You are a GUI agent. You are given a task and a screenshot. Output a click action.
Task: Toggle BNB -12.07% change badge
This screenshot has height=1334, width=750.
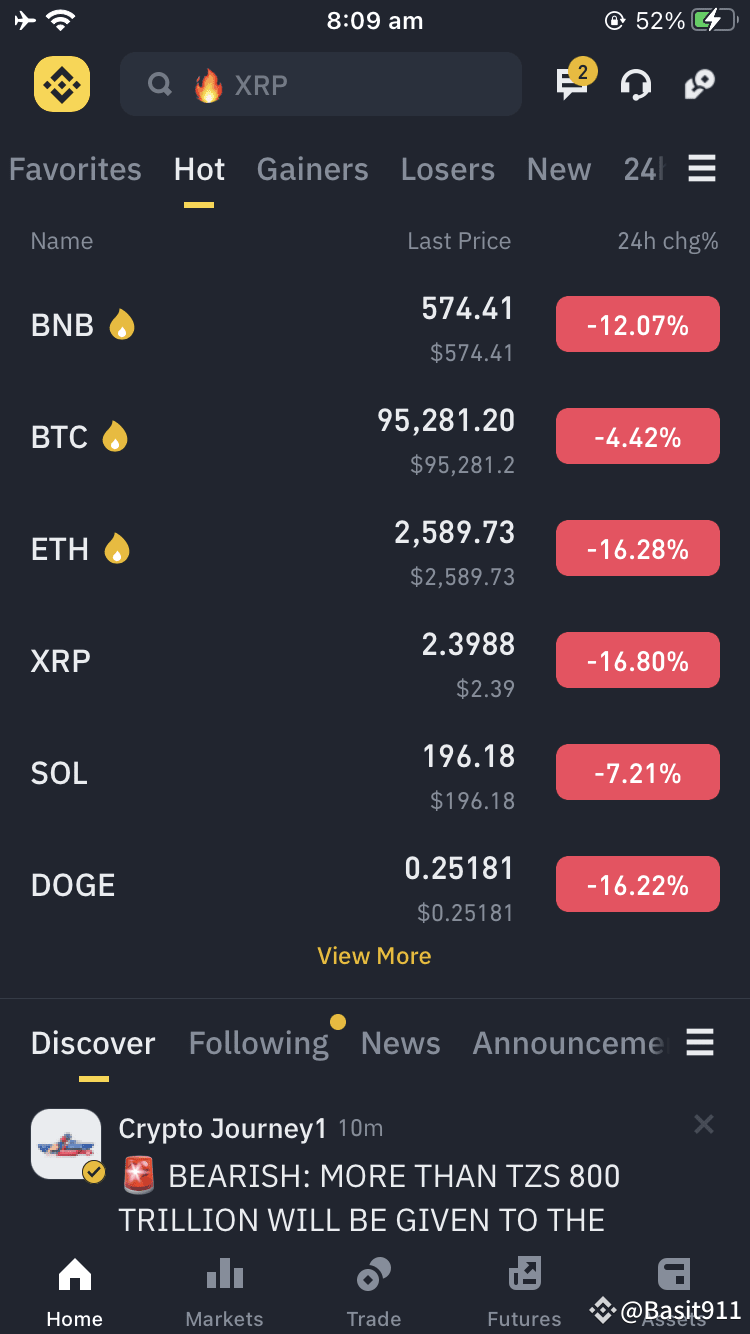point(638,324)
